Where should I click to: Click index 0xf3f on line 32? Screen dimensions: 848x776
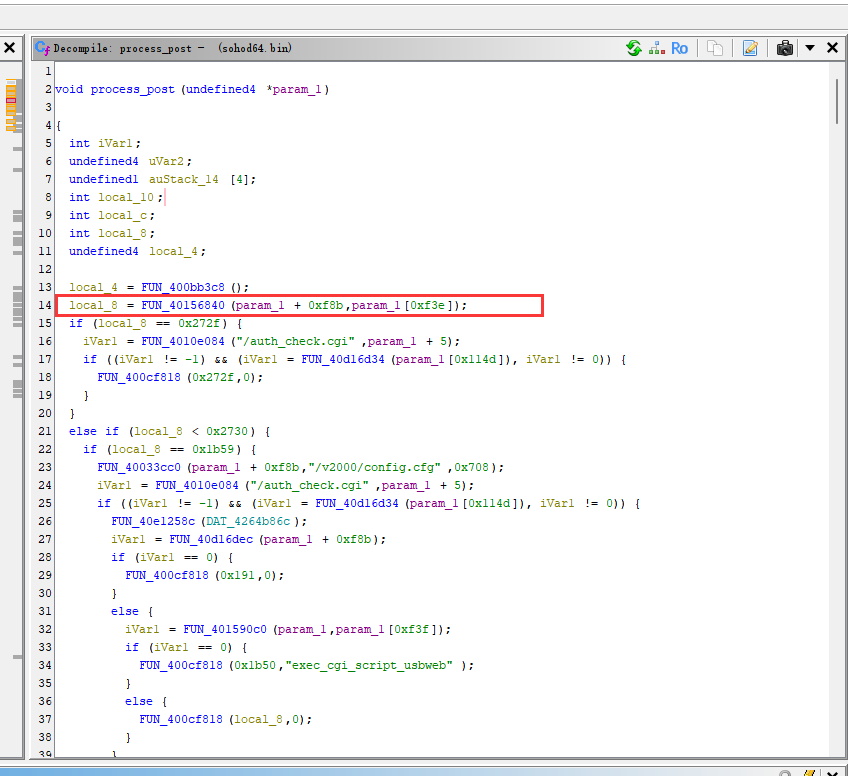pyautogui.click(x=411, y=629)
